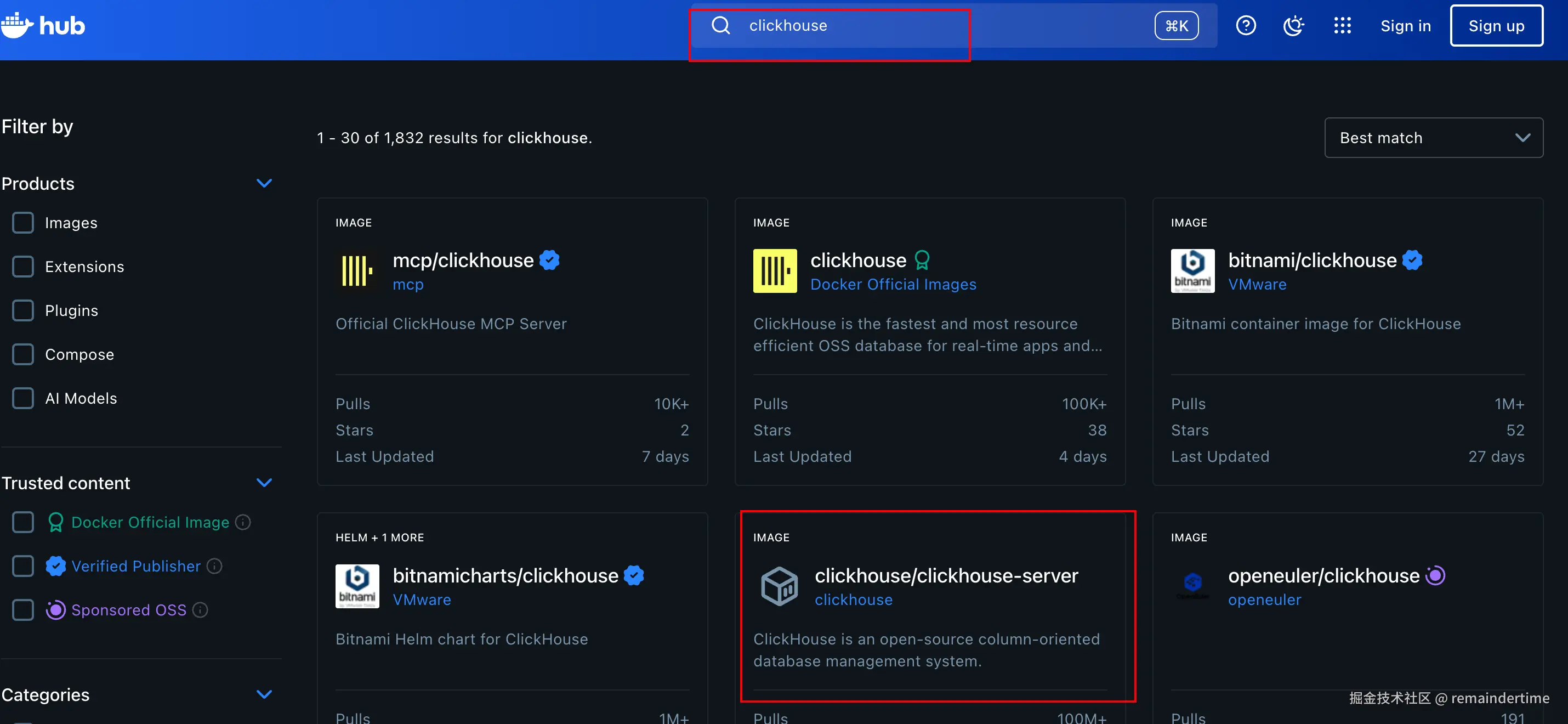Collapse the Categories filter section
Screen dimensions: 1568x724
pos(264,694)
